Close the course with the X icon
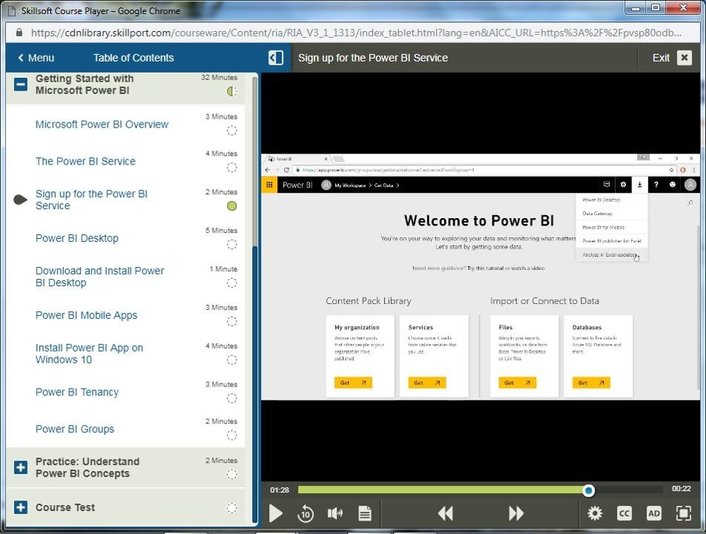This screenshot has width=706, height=534. [684, 58]
